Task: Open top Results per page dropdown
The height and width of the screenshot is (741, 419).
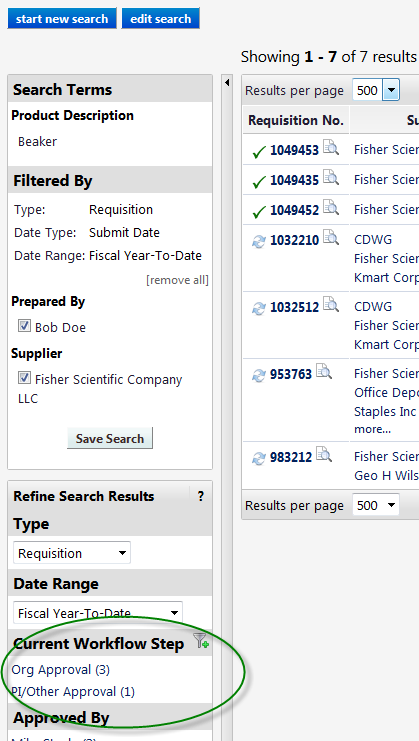Action: click(x=376, y=90)
